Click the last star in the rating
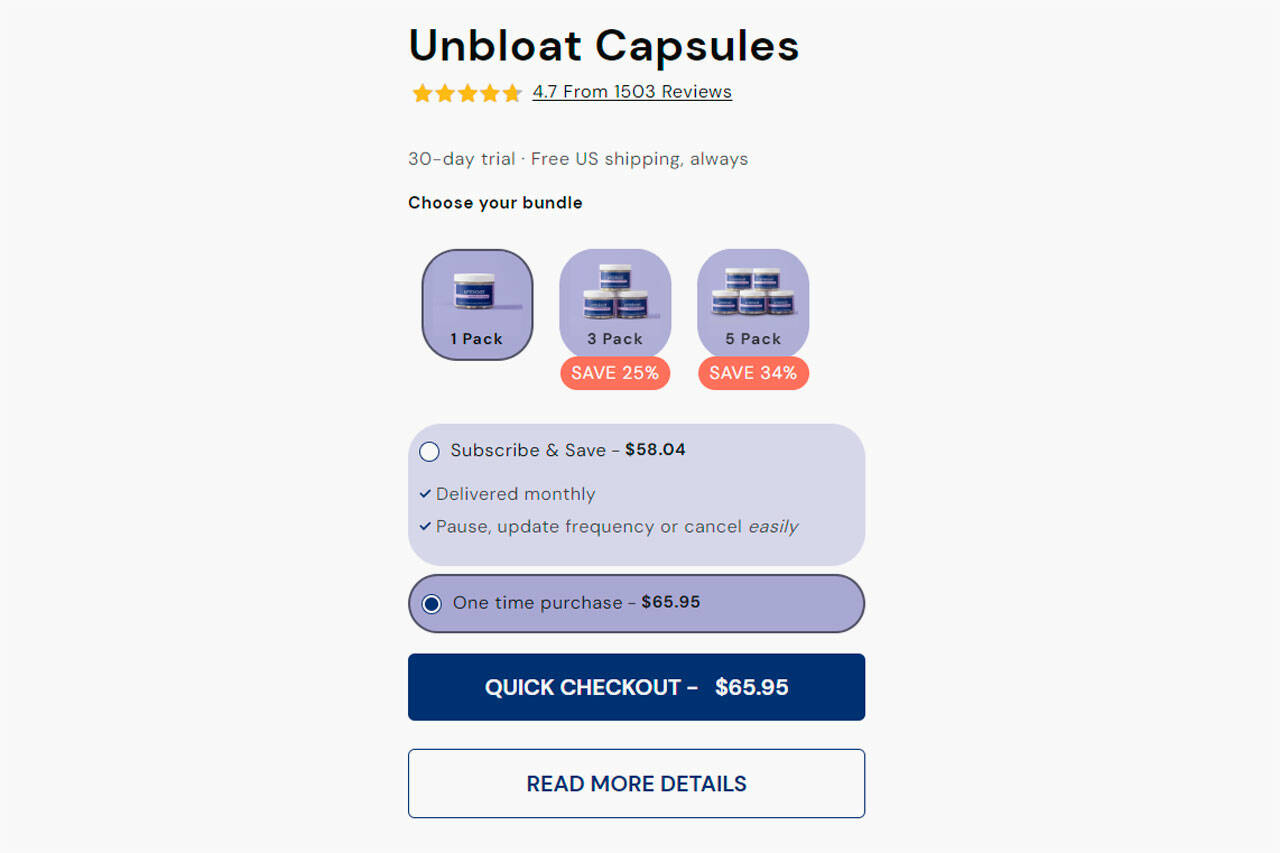Image resolution: width=1280 pixels, height=853 pixels. tap(511, 92)
